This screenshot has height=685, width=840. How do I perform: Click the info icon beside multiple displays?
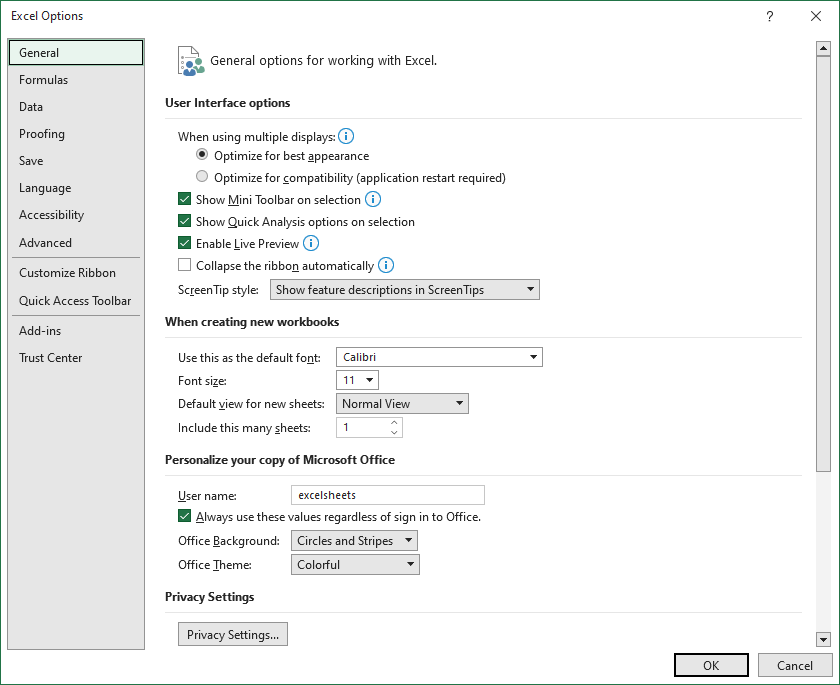pos(346,136)
